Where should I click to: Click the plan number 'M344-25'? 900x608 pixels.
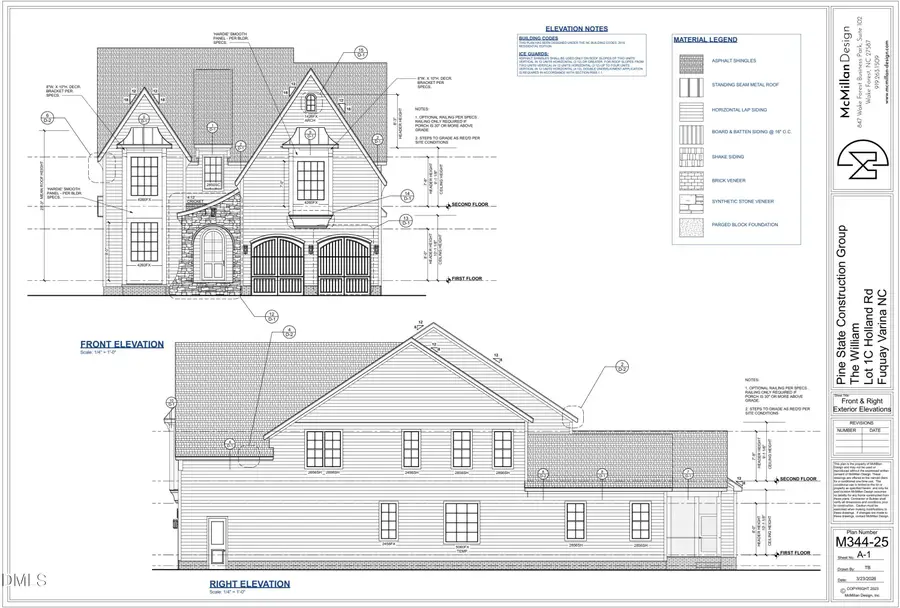pyautogui.click(x=862, y=542)
